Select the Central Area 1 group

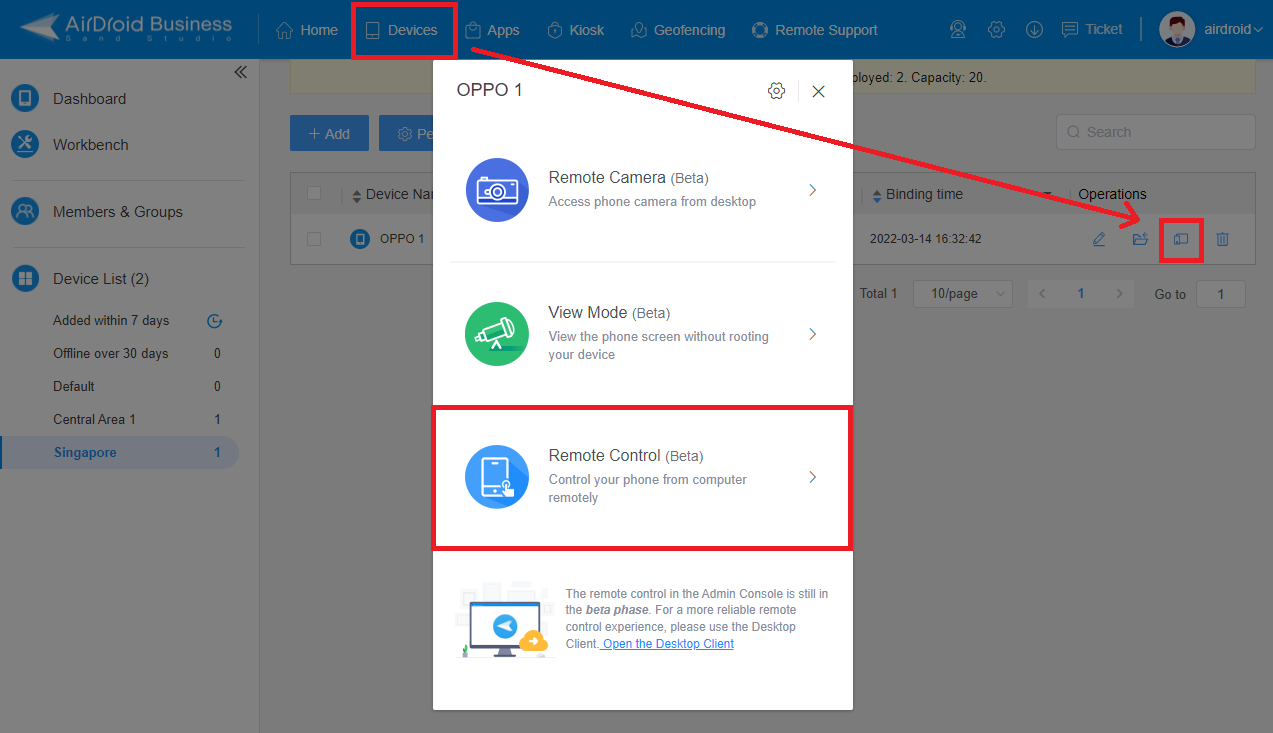[94, 420]
